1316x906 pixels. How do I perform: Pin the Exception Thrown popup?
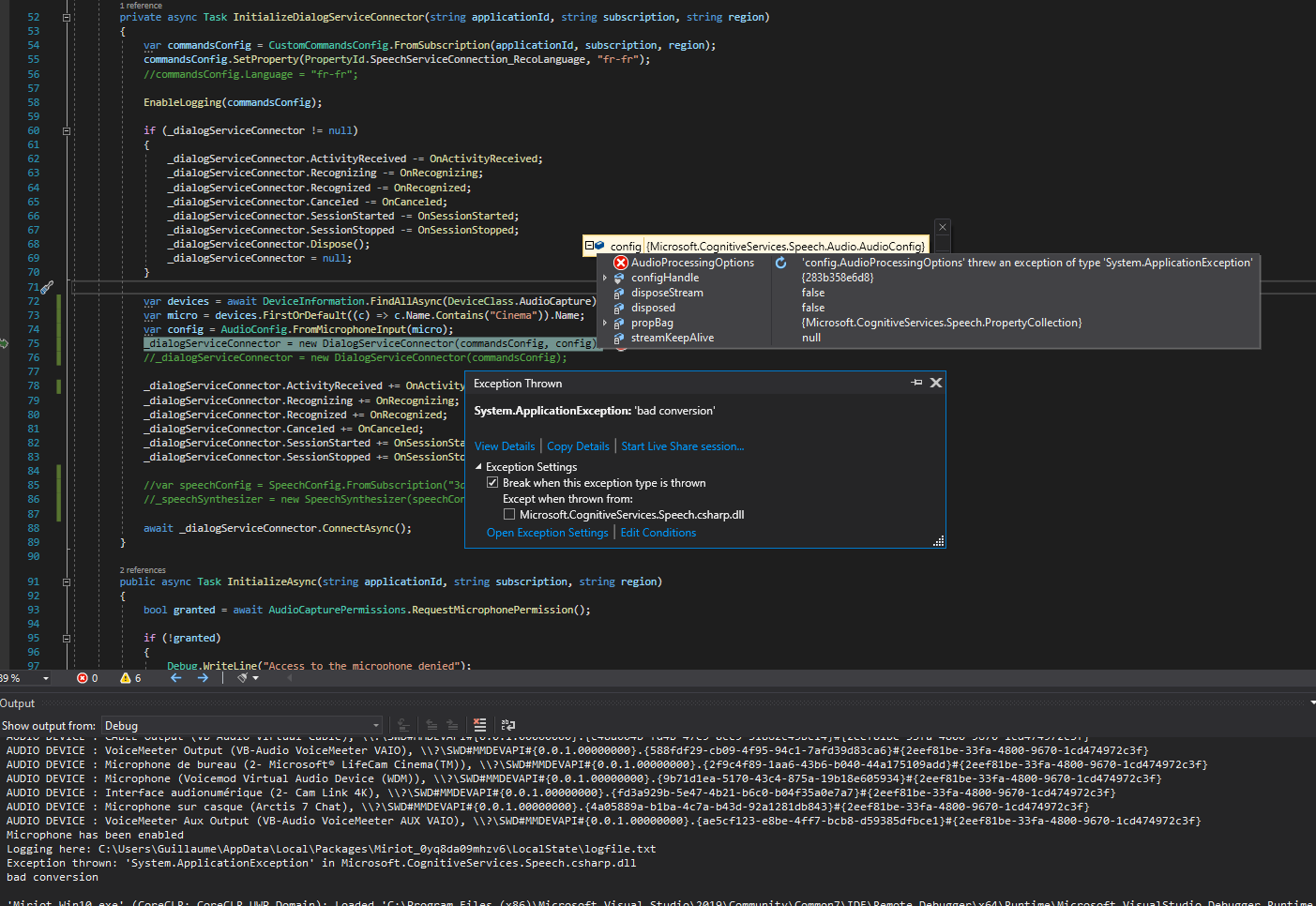[x=917, y=383]
